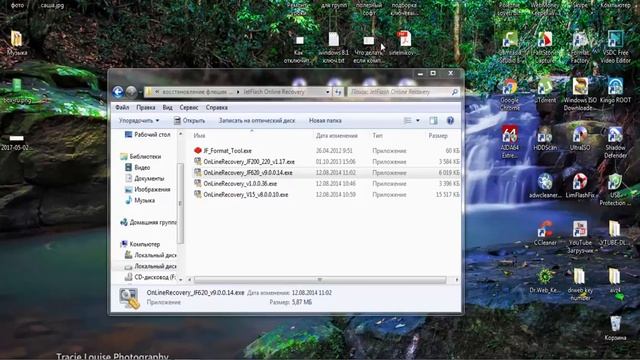Open windows 8.1 ключ.txt desktop file

pyautogui.click(x=333, y=47)
